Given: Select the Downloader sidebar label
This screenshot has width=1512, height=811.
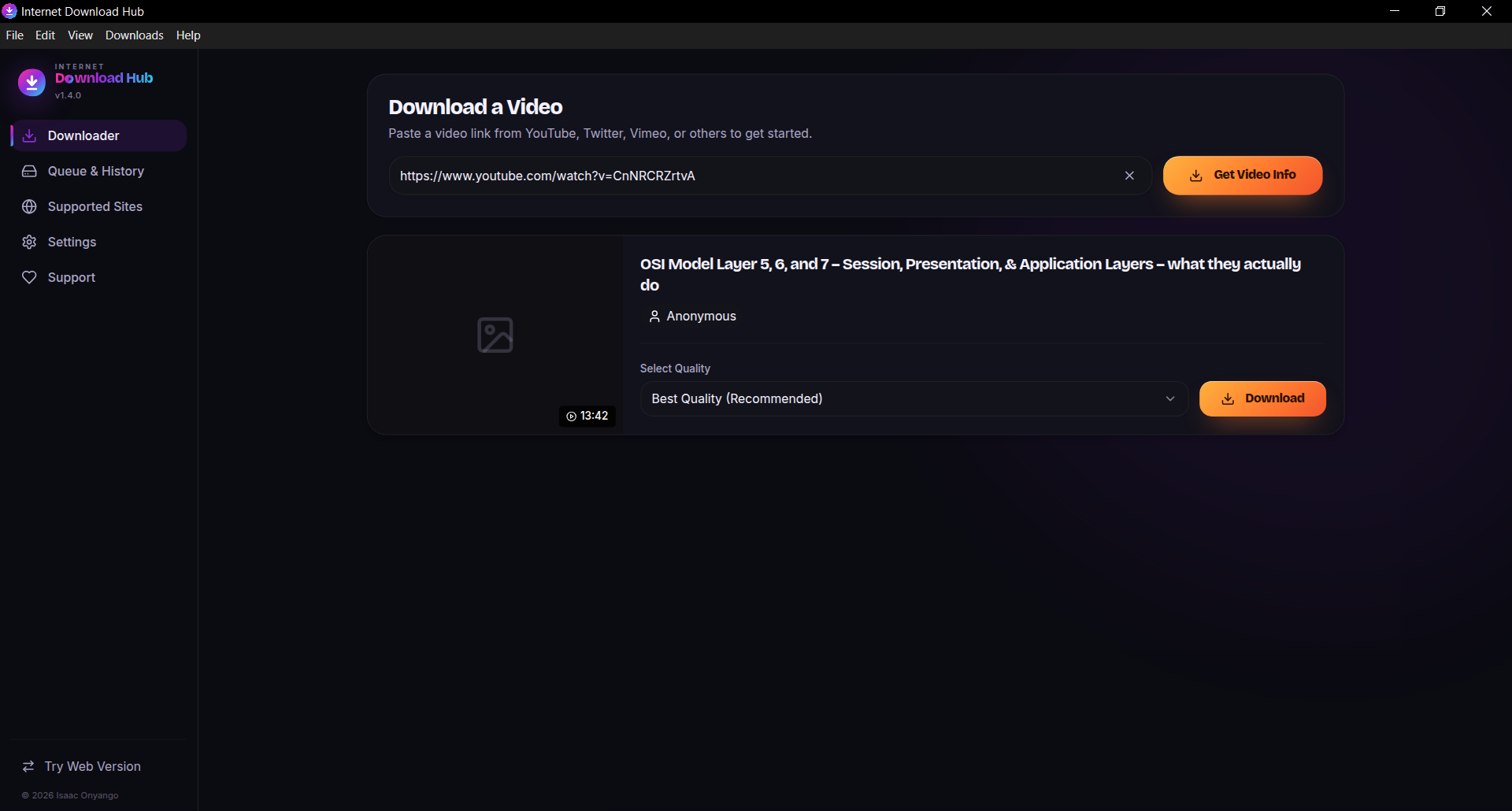Looking at the screenshot, I should pos(83,135).
